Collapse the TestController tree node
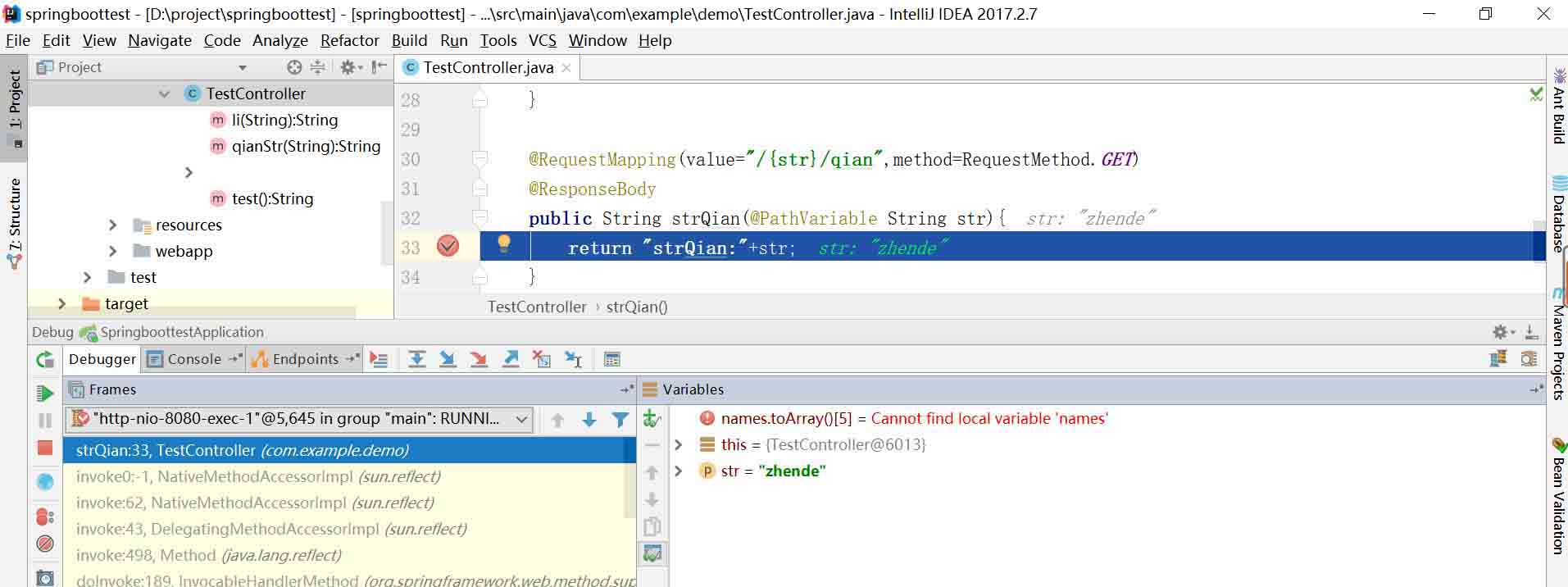1568x587 pixels. pyautogui.click(x=164, y=94)
